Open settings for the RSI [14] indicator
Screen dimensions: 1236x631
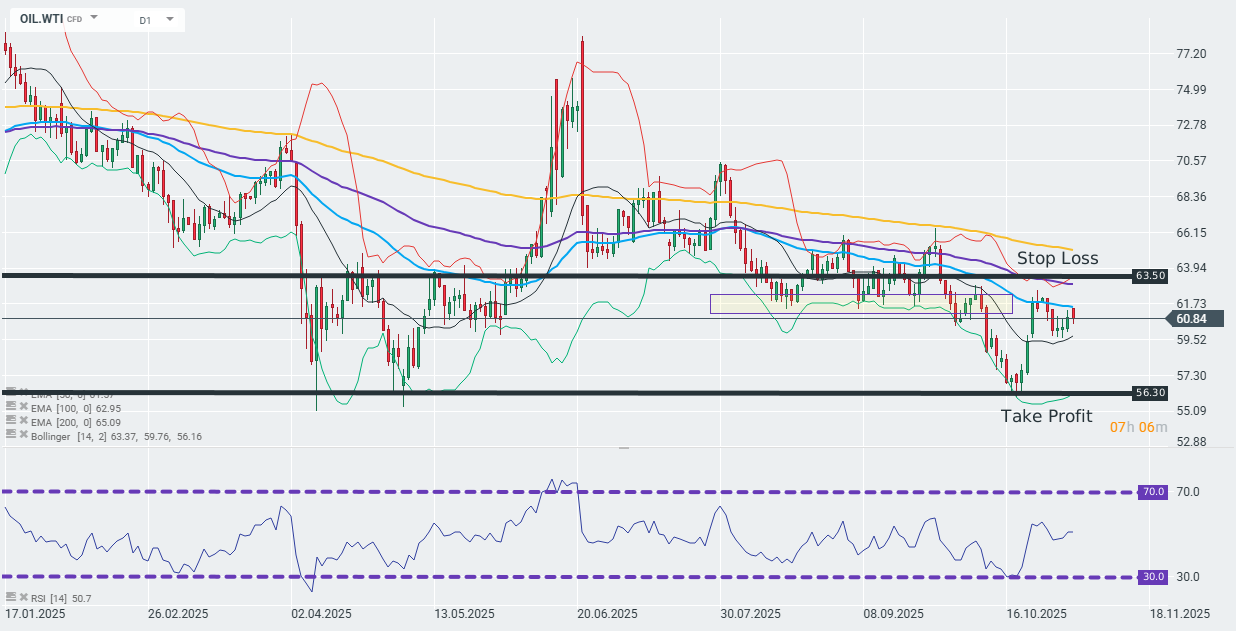(11, 597)
